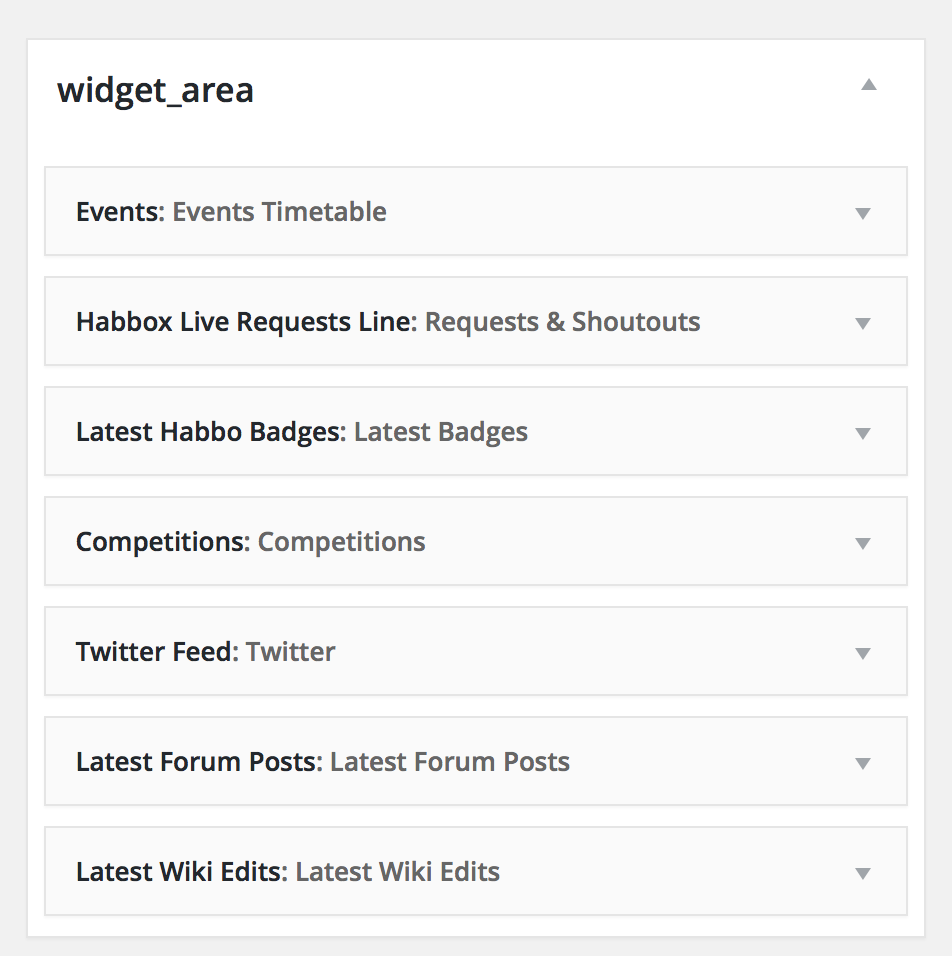The height and width of the screenshot is (956, 952).
Task: Click the 'Latest Habbo Badges' title label
Action: [x=208, y=432]
